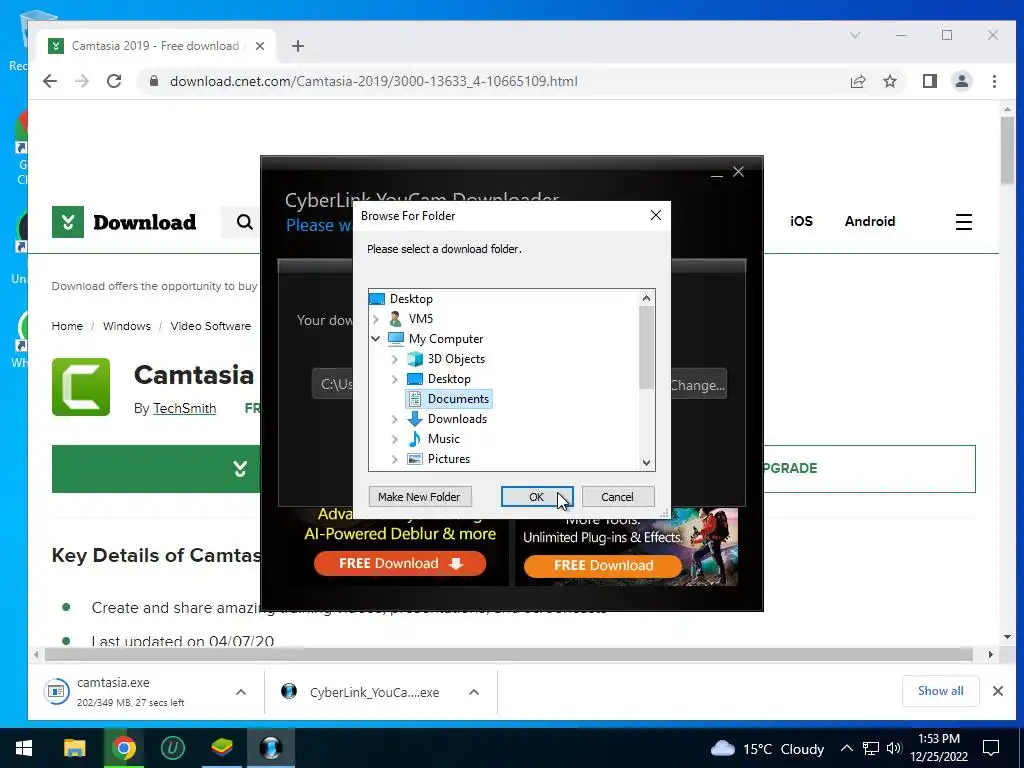The width and height of the screenshot is (1024, 768).
Task: Click the Documents page icon
Action: pyautogui.click(x=415, y=399)
